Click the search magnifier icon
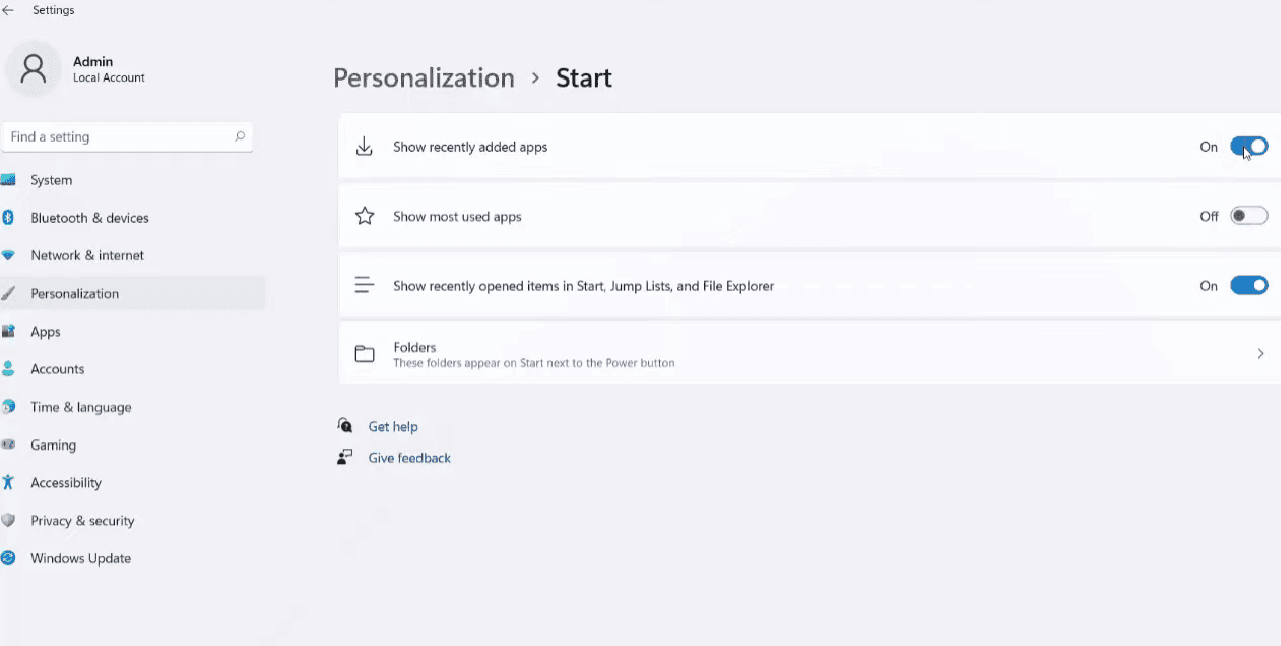 (240, 136)
